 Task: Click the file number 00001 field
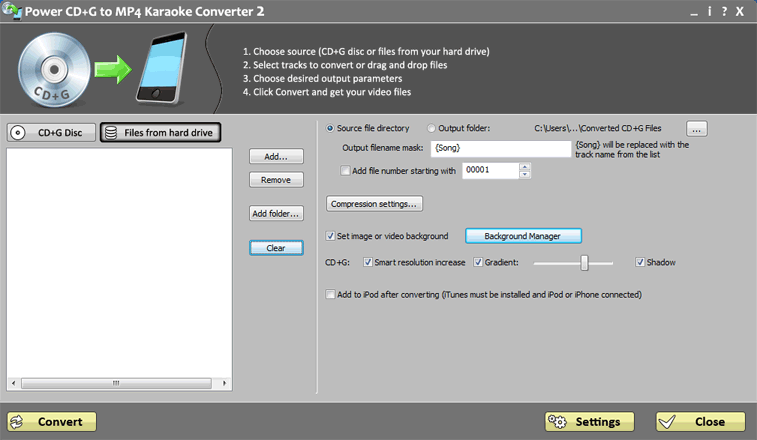click(x=491, y=170)
